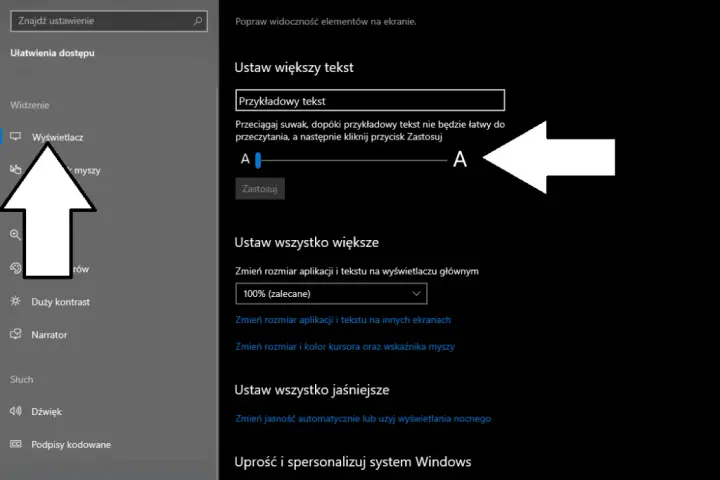
Task: Click the magnifier (Lupa) icon in sidebar
Action: 16,235
